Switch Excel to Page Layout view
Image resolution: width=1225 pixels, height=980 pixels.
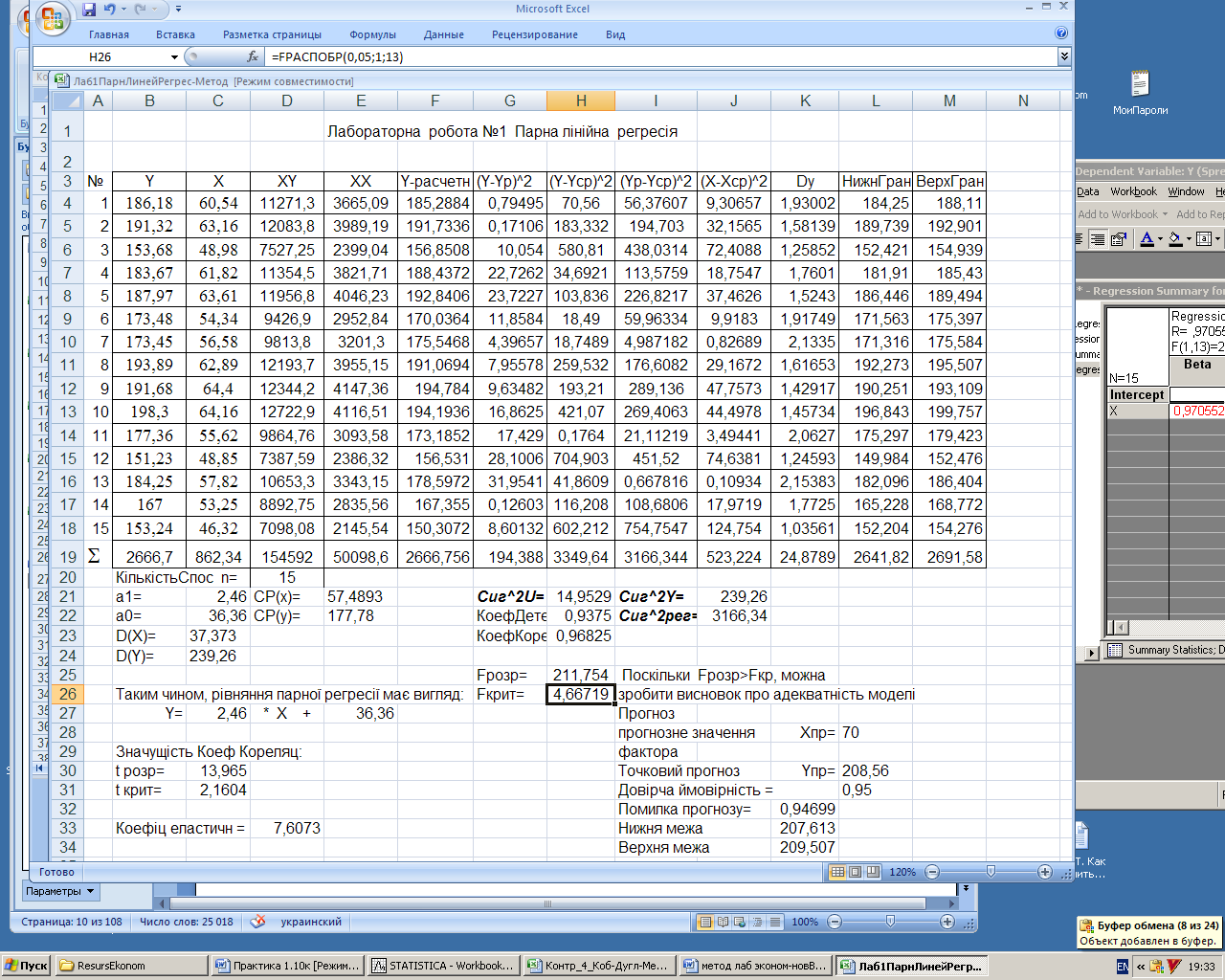855,872
